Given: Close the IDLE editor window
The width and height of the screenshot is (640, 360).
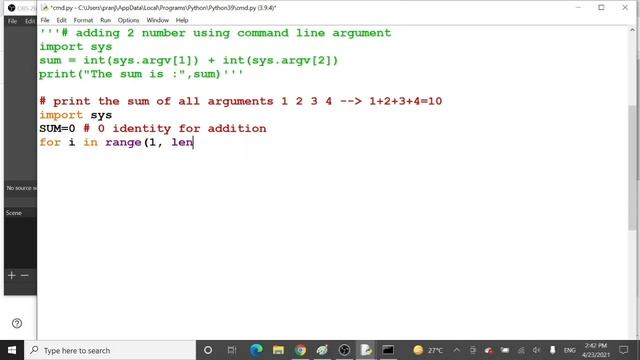Looking at the screenshot, I should pyautogui.click(x=625, y=7).
